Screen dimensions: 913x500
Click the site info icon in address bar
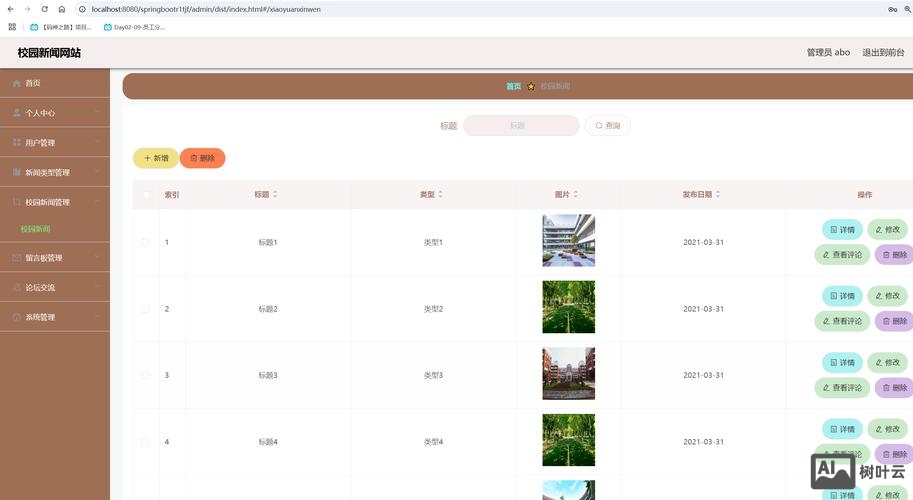click(82, 9)
